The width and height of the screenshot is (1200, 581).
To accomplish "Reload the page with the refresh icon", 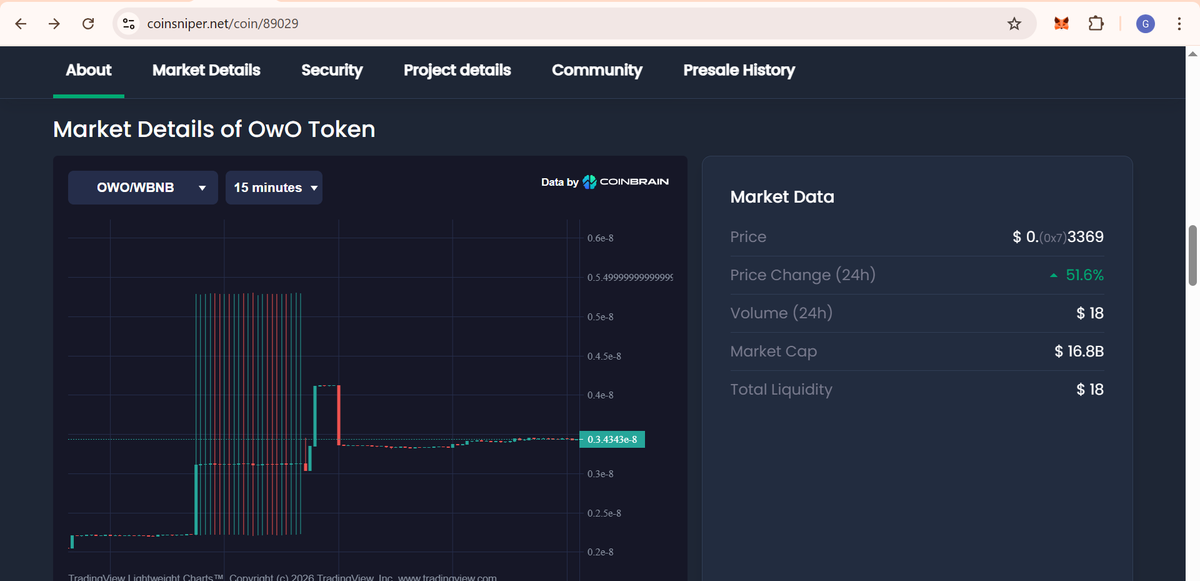I will pyautogui.click(x=88, y=23).
